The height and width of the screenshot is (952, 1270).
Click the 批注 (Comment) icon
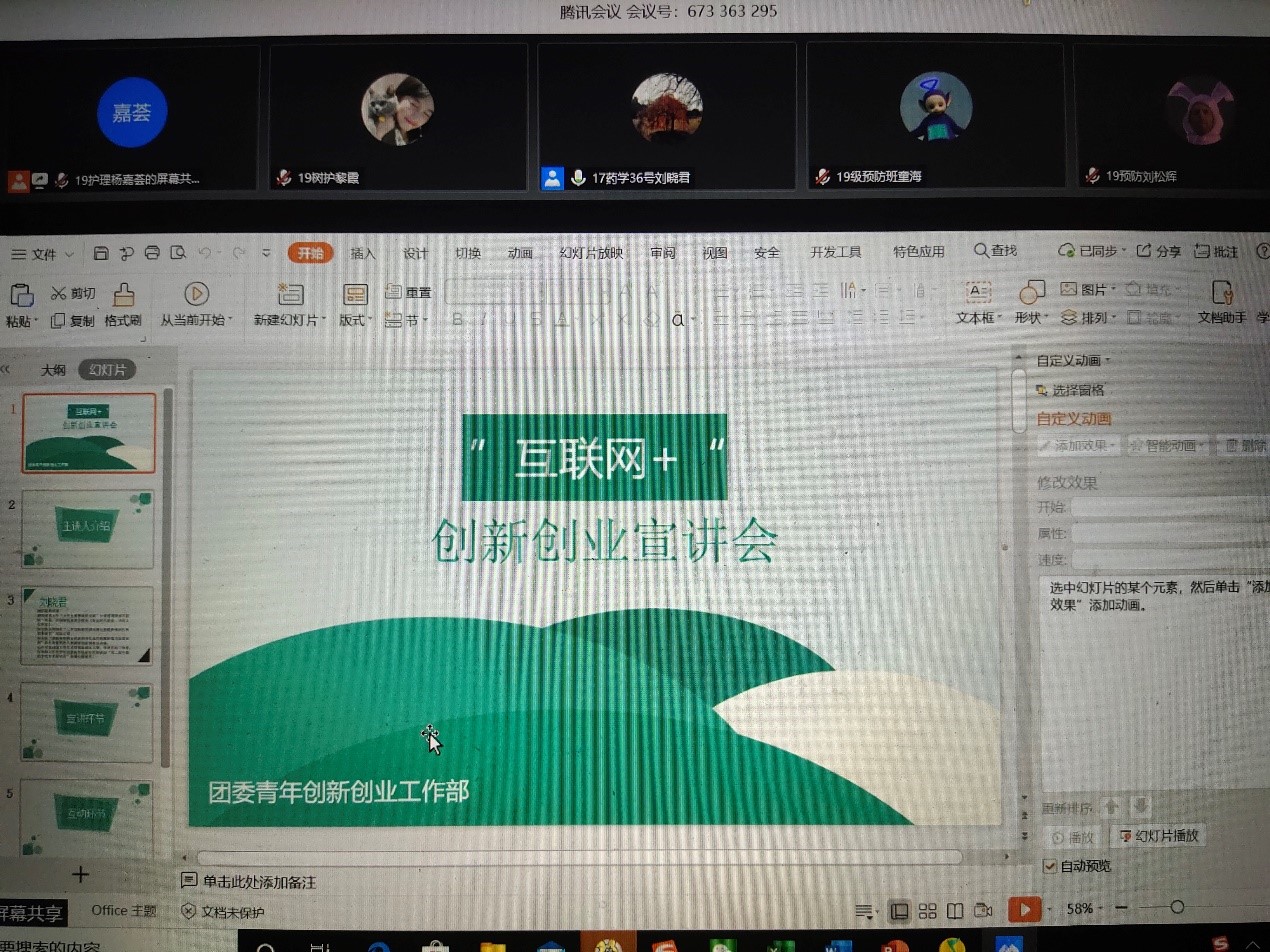(1216, 252)
